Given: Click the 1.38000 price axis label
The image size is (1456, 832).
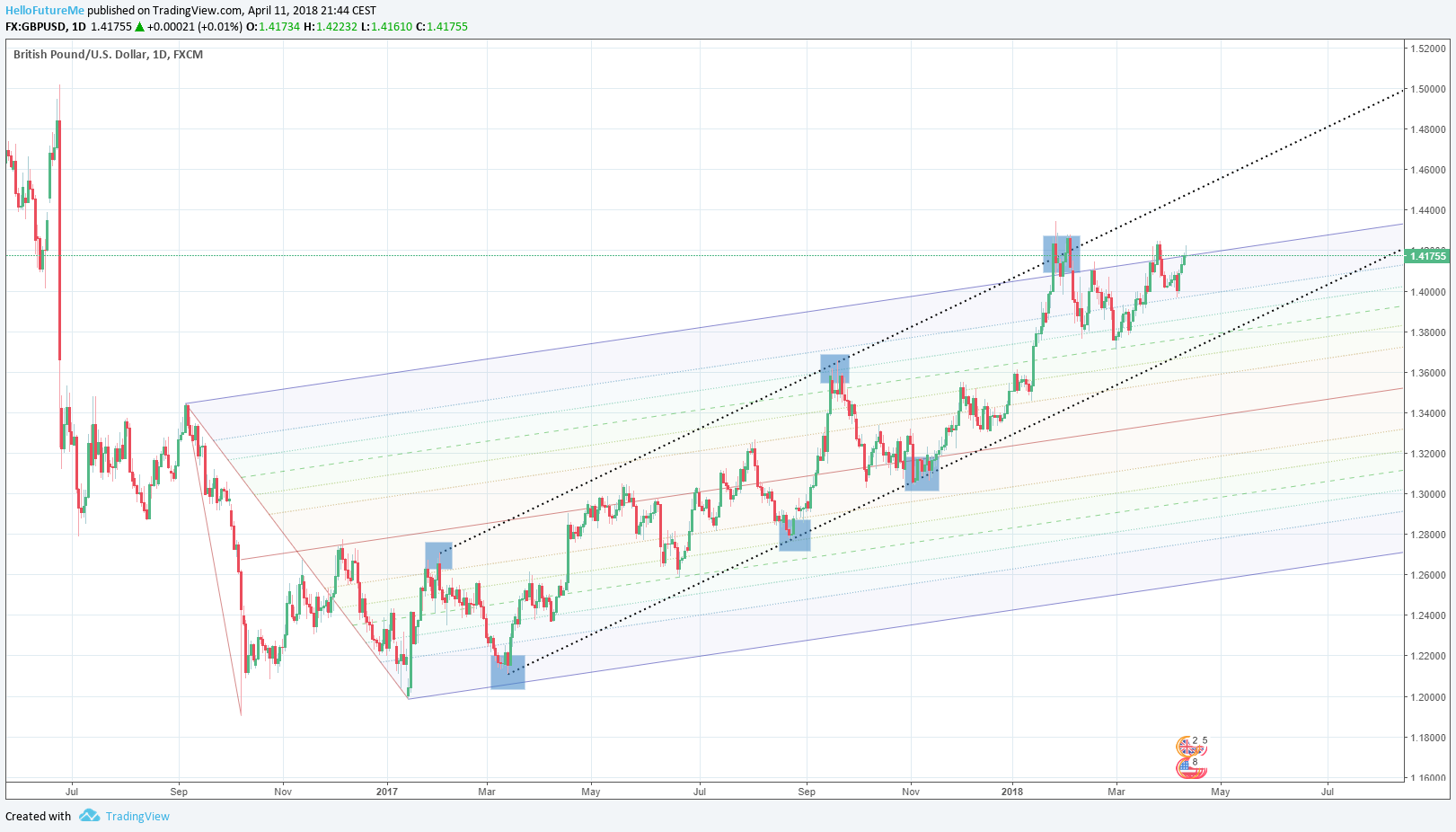Looking at the screenshot, I should [x=1428, y=332].
